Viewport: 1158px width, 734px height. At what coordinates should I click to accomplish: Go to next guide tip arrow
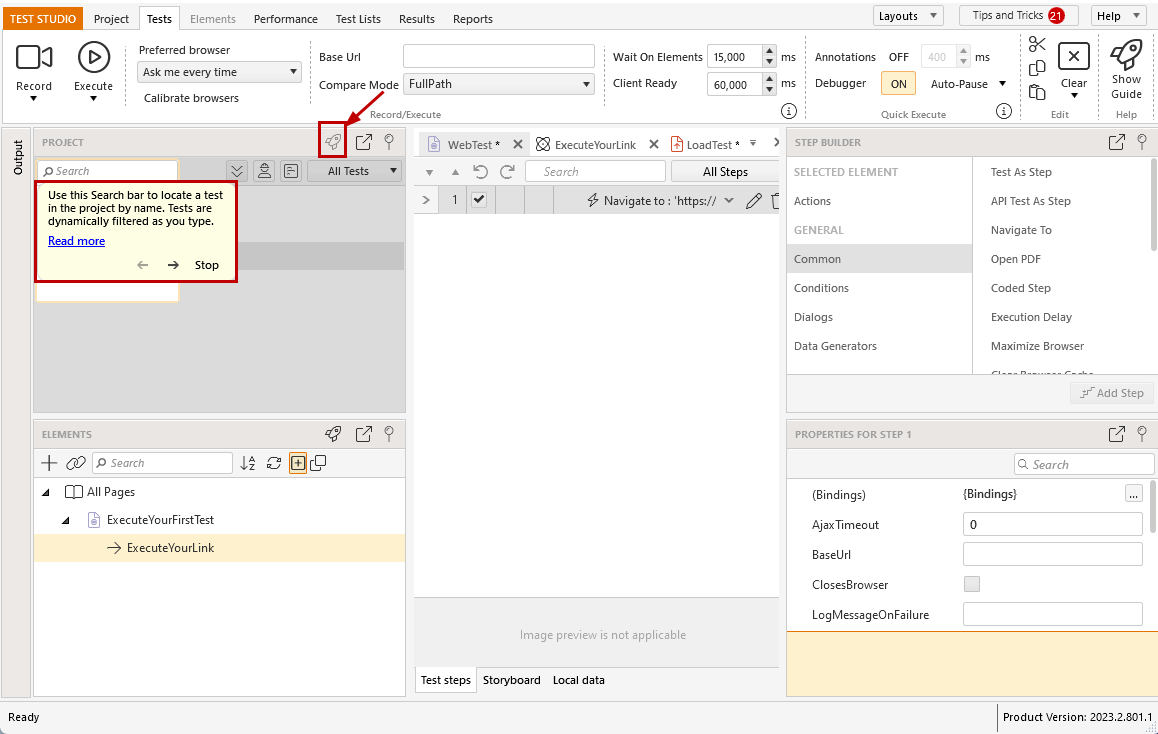point(173,265)
